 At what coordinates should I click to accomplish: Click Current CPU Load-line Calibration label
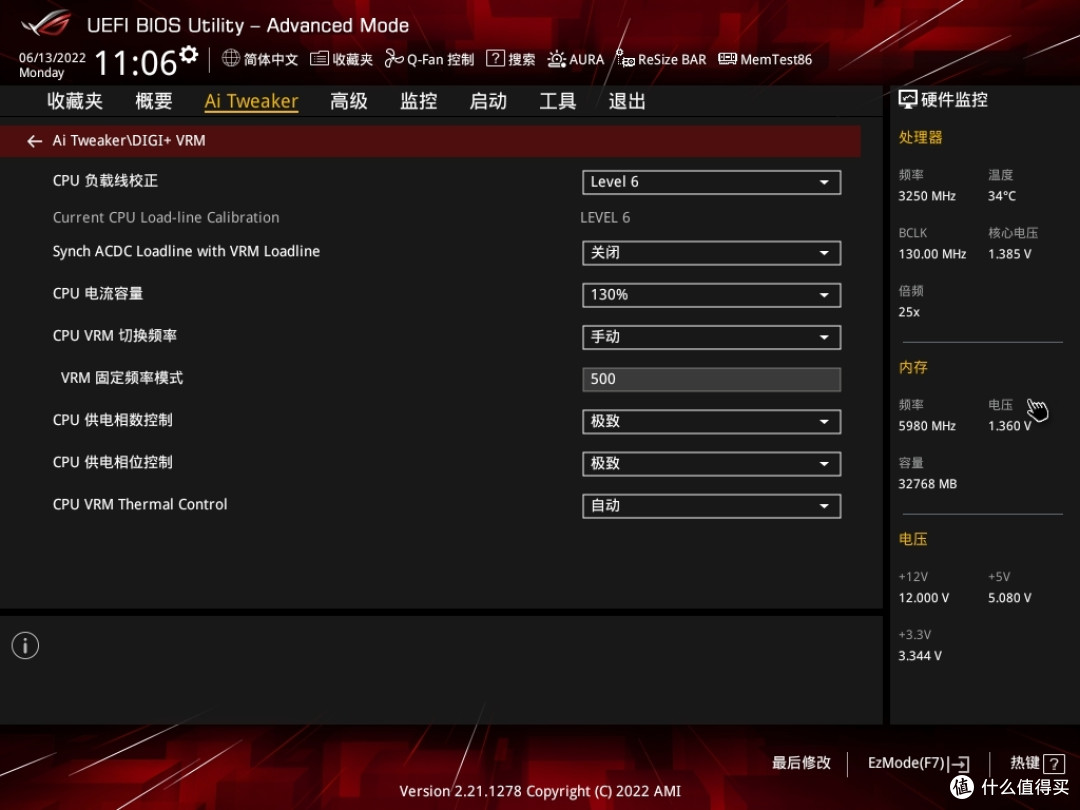pyautogui.click(x=166, y=218)
